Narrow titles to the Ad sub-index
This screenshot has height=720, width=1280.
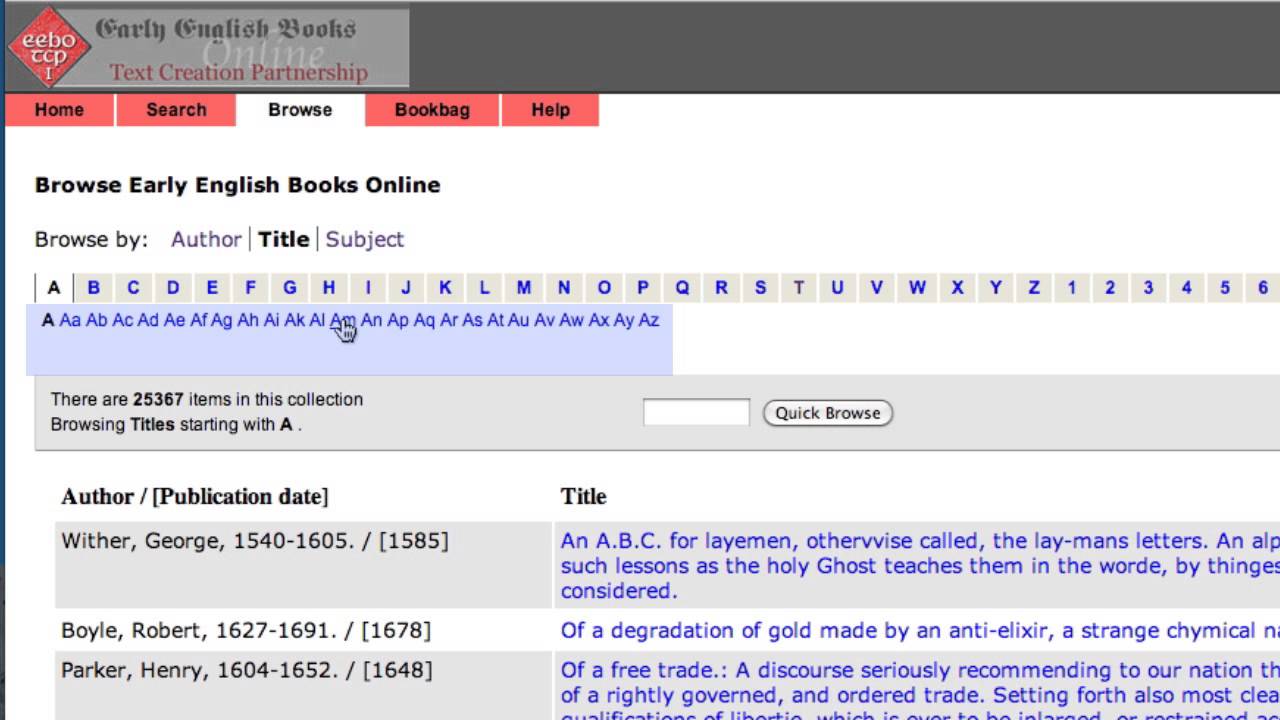click(x=148, y=320)
